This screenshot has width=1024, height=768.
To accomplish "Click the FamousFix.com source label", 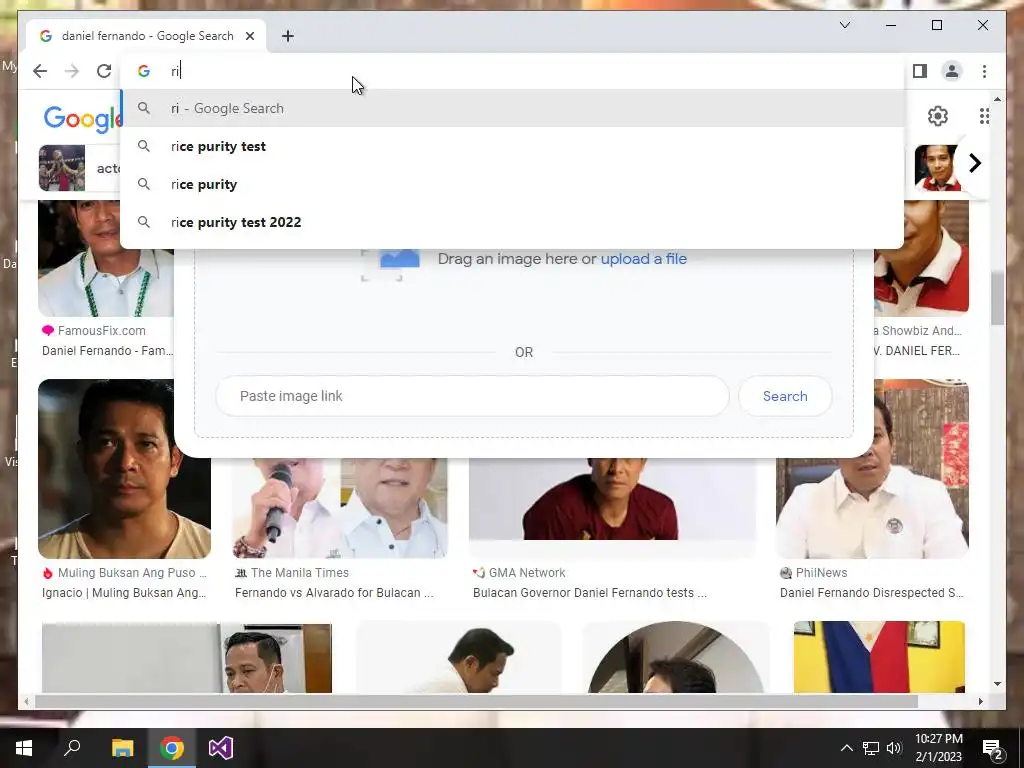I will tap(101, 331).
